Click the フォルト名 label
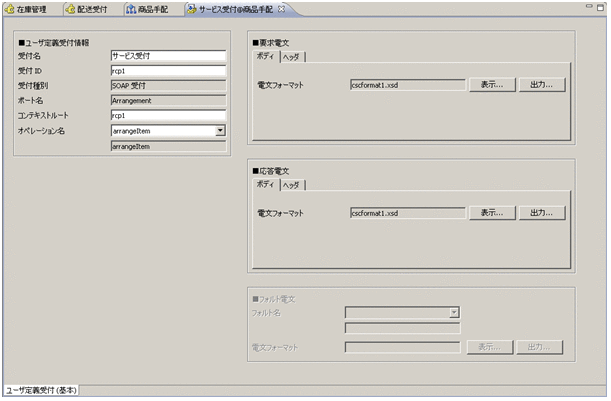This screenshot has height=401, width=611. (266, 313)
